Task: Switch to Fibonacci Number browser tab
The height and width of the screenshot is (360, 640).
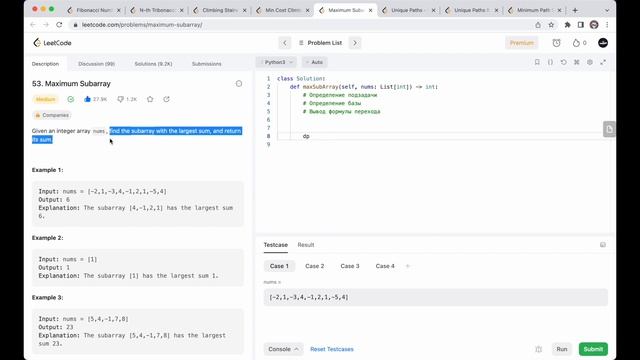Action: (94, 10)
